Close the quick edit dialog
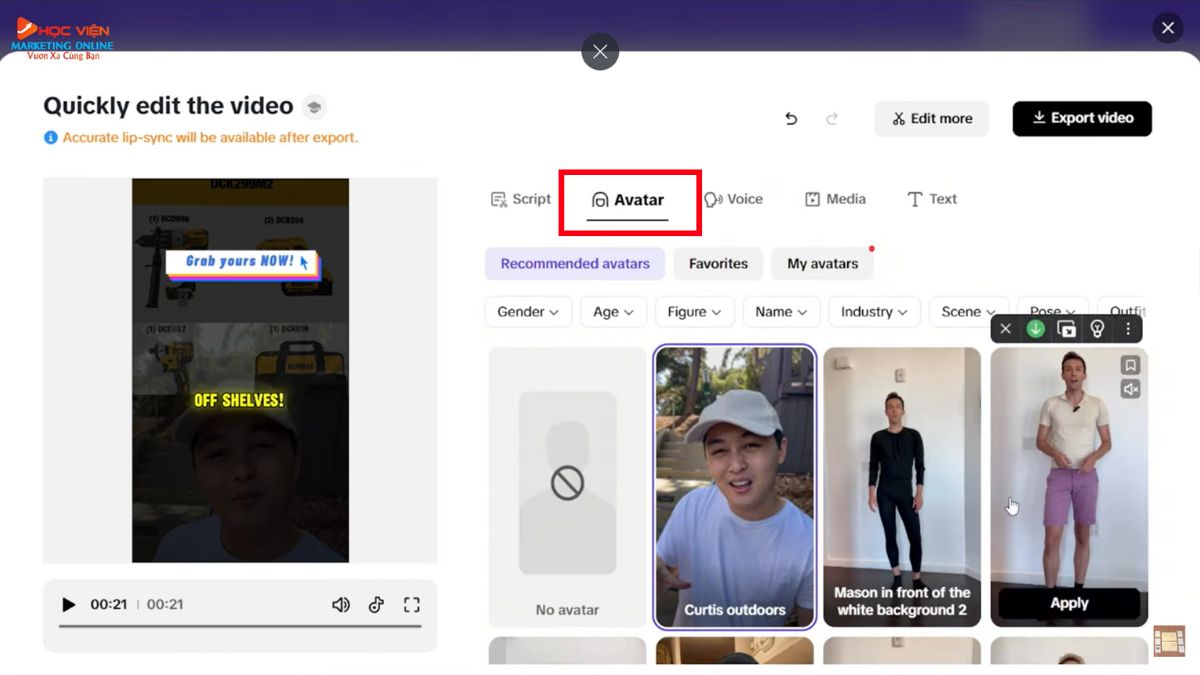 pyautogui.click(x=600, y=52)
